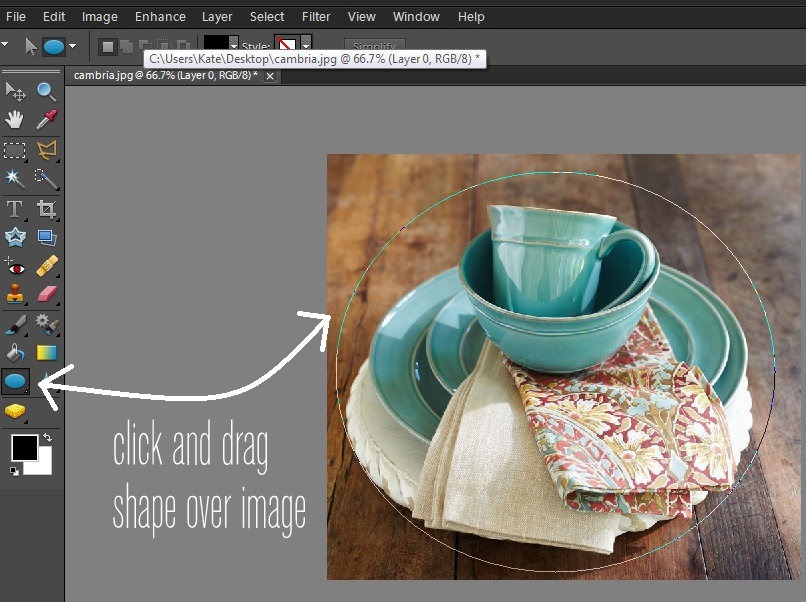Reset default foreground and background colors
This screenshot has width=806, height=602.
[x=14, y=470]
